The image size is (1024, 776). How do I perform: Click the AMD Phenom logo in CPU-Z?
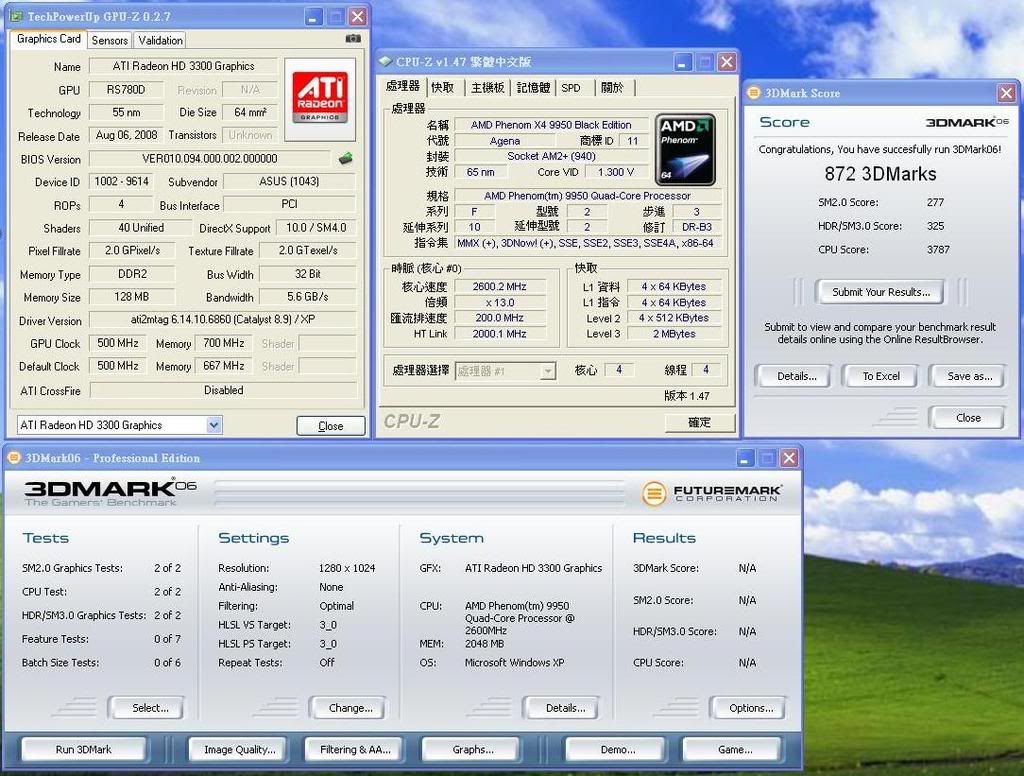685,150
